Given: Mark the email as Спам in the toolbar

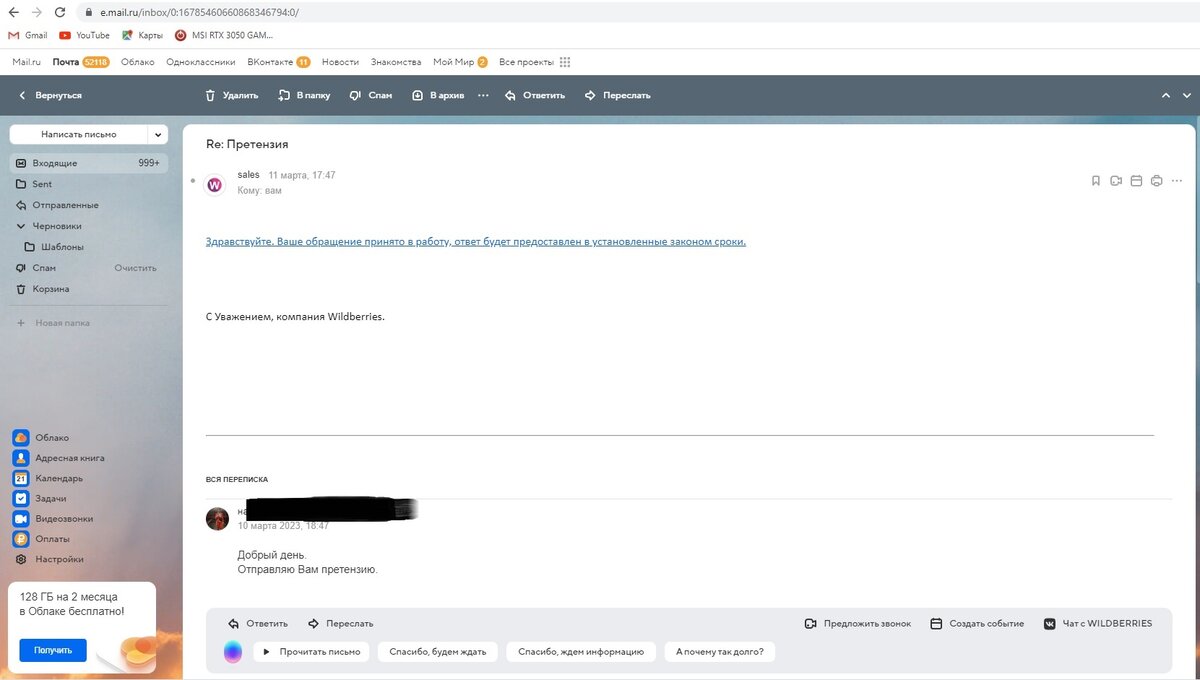Looking at the screenshot, I should tap(370, 95).
